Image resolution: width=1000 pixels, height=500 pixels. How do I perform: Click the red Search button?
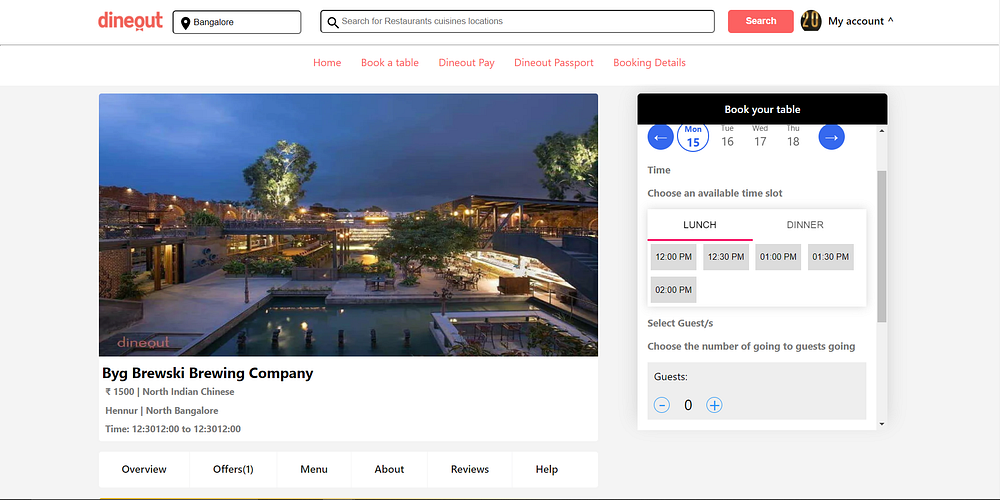(761, 21)
